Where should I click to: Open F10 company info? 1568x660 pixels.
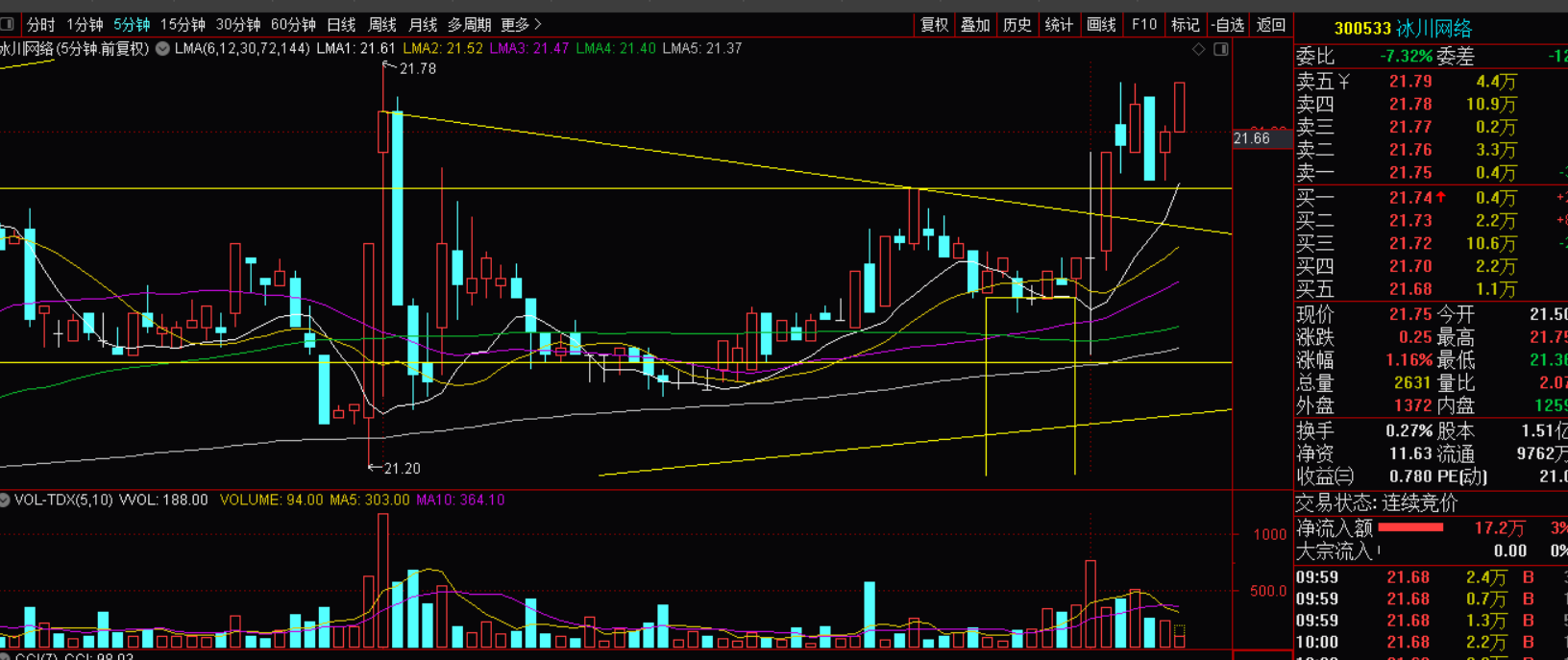point(1143,24)
